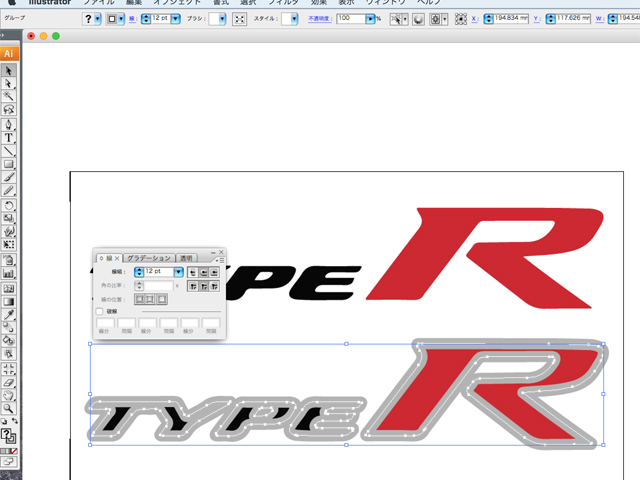Select the Lasso tool
This screenshot has height=480, width=640.
[9, 109]
